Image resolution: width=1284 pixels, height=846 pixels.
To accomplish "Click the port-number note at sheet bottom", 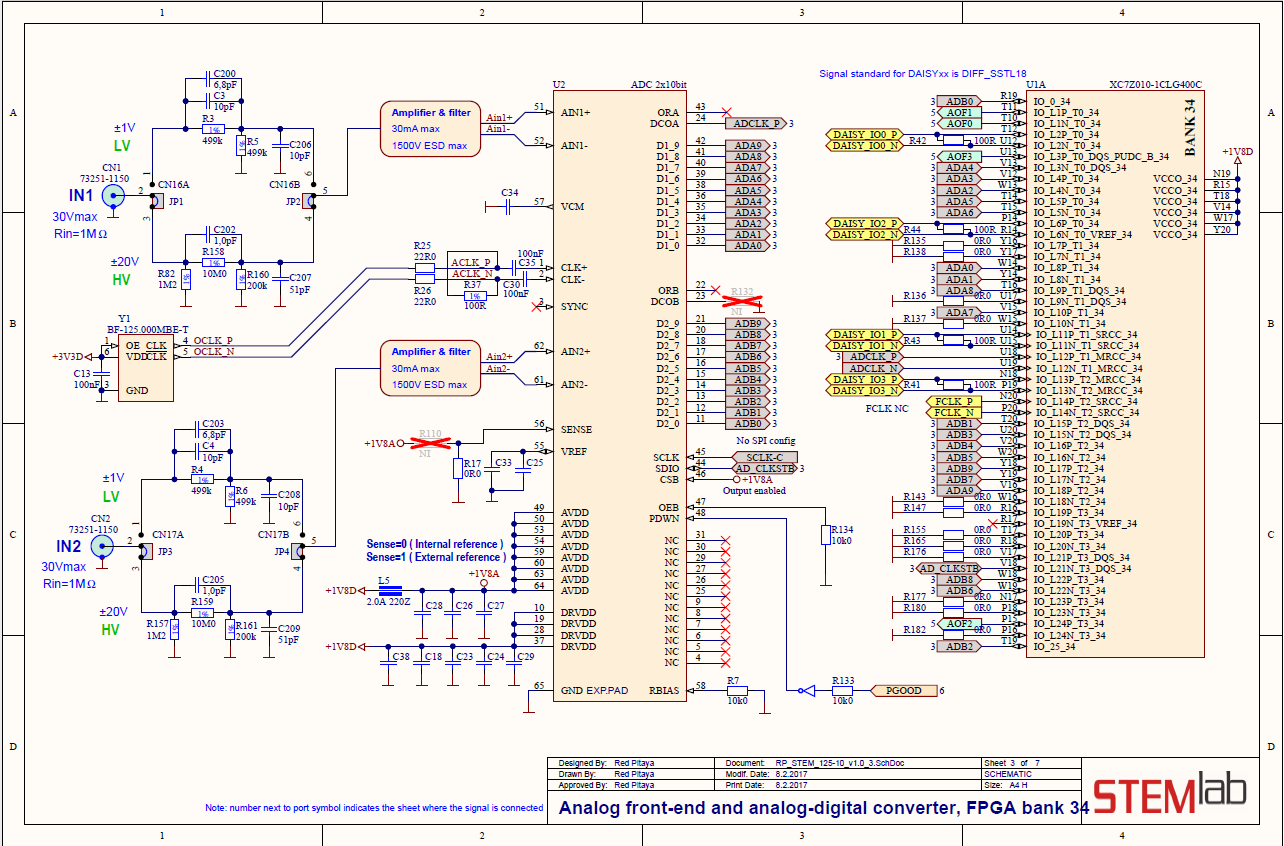I will coord(374,808).
